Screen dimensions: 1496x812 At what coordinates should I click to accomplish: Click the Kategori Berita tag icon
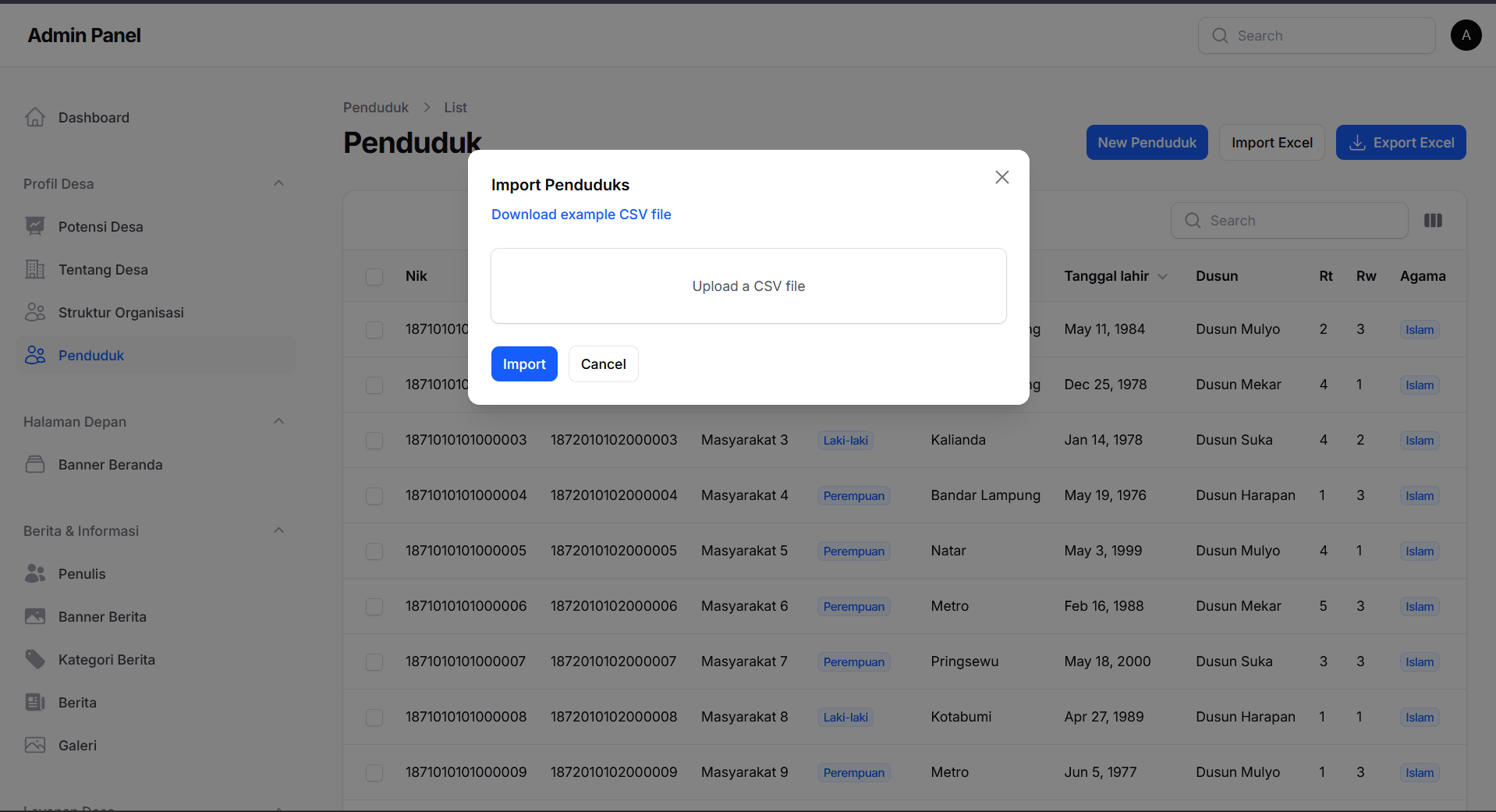point(35,659)
